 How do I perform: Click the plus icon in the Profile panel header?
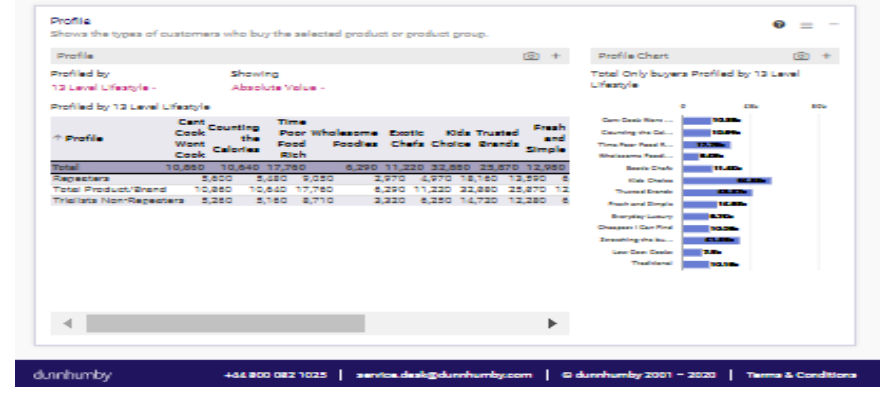(x=555, y=56)
